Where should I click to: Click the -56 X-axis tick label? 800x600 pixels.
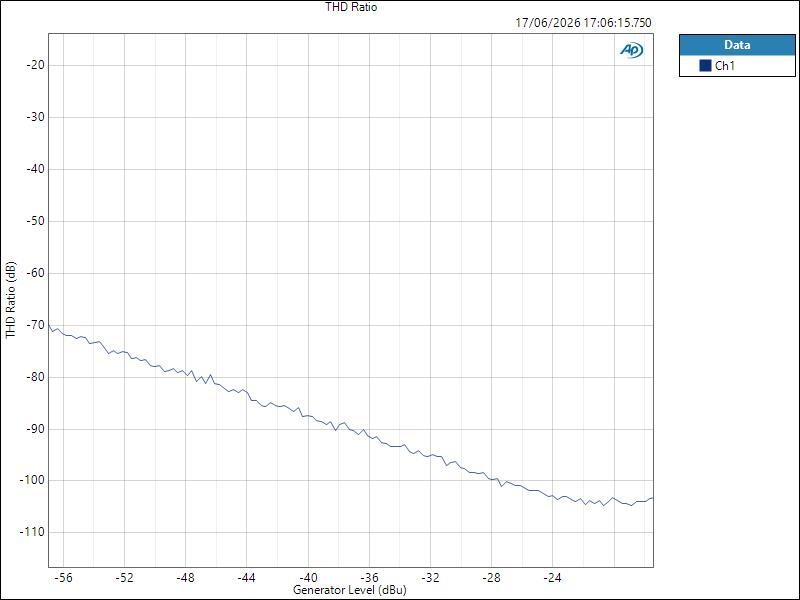pos(63,578)
